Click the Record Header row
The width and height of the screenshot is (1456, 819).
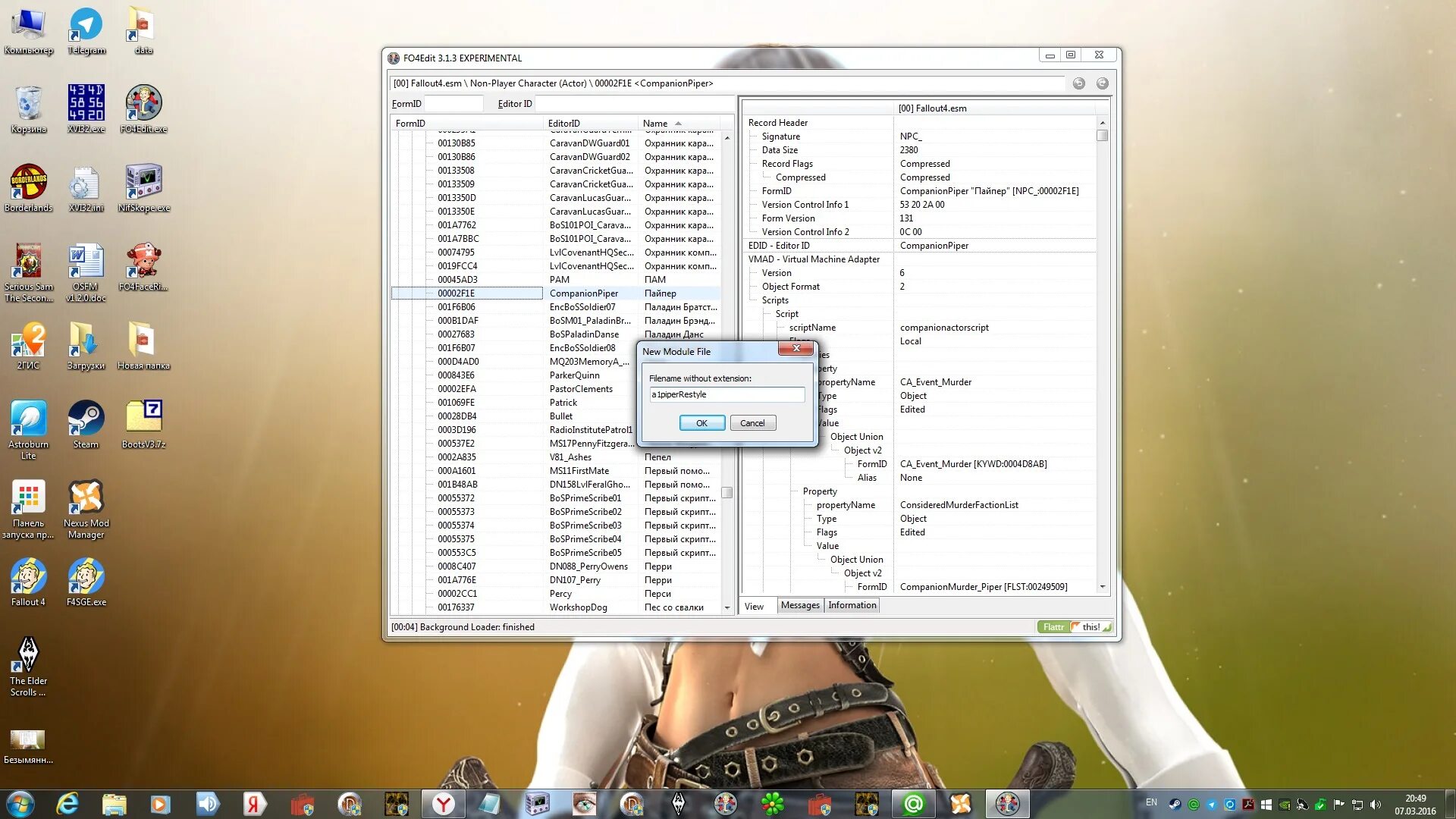click(919, 123)
